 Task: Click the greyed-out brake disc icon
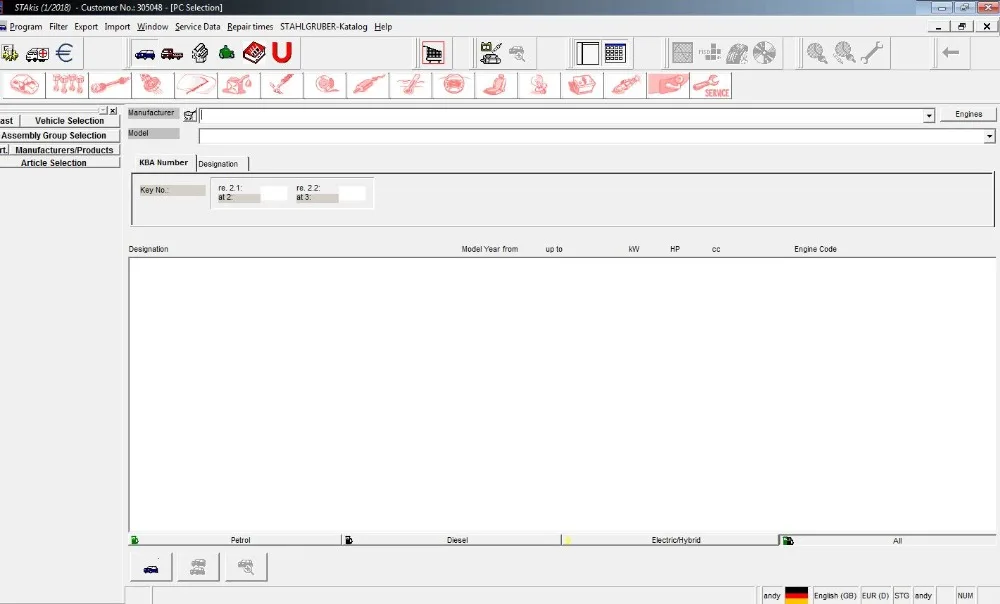tap(764, 54)
